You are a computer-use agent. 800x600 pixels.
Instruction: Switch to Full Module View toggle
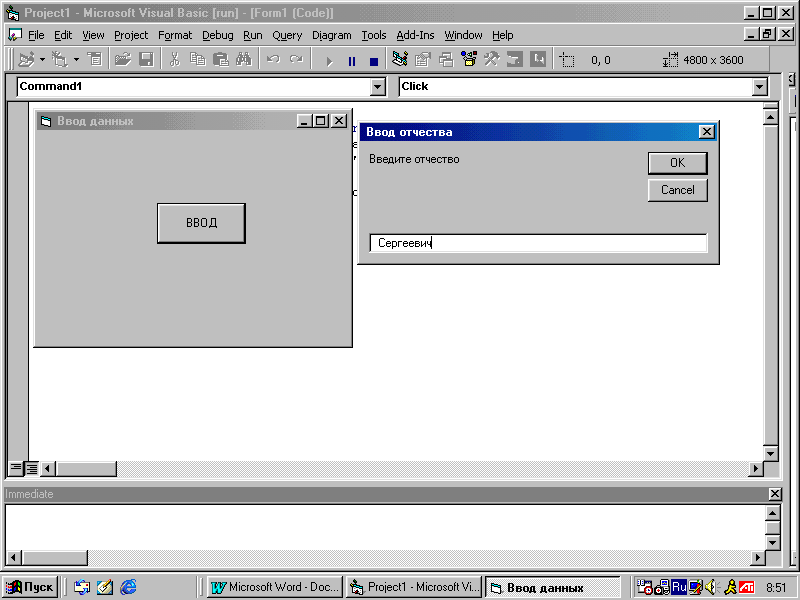click(32, 468)
